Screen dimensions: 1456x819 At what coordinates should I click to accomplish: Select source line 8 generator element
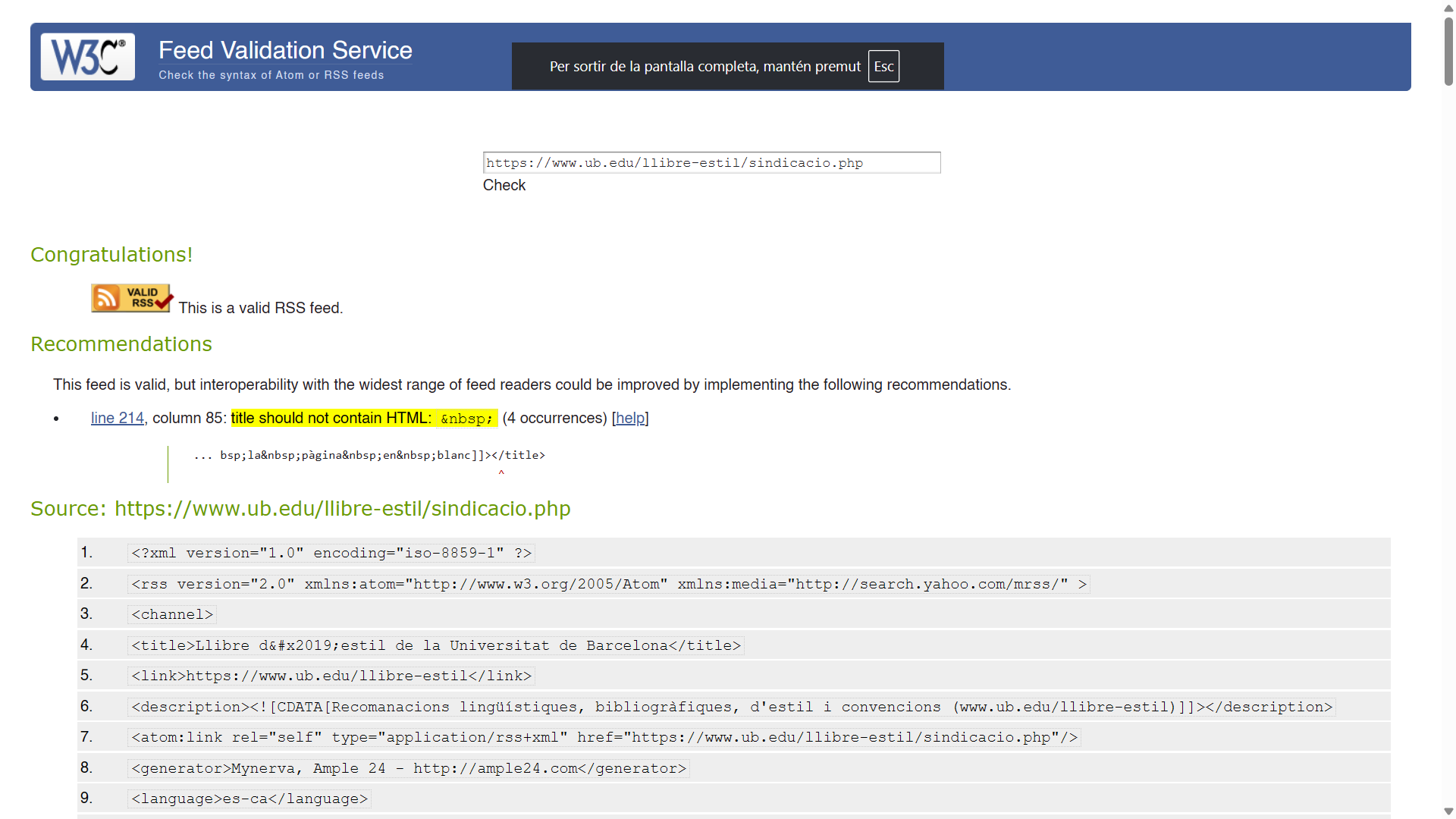point(408,768)
